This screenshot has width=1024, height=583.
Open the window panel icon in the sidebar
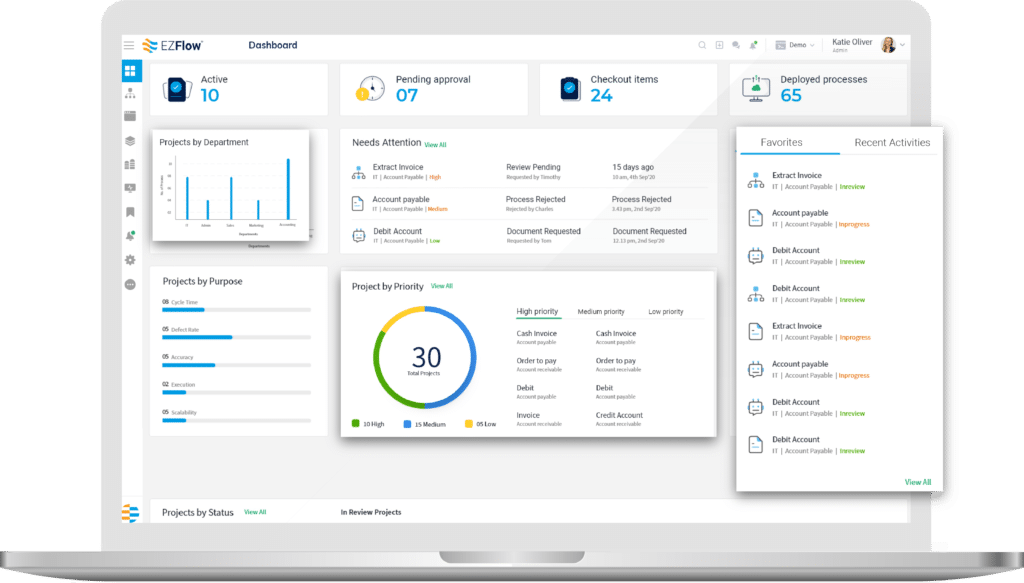130,116
